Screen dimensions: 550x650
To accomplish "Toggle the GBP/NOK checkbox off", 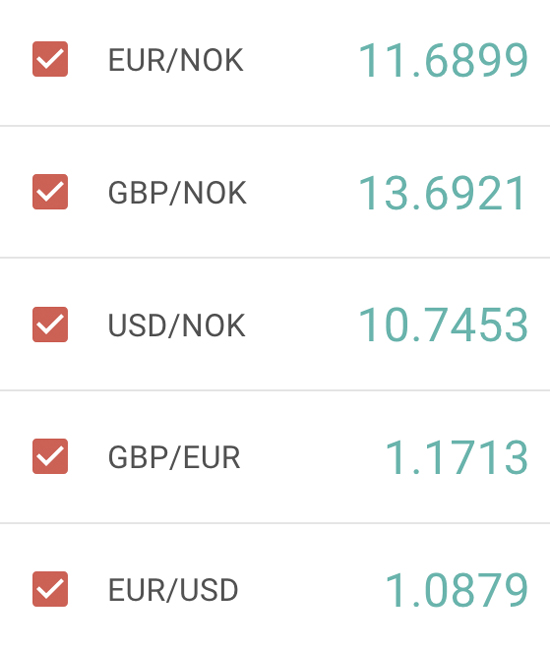I will 50,192.
